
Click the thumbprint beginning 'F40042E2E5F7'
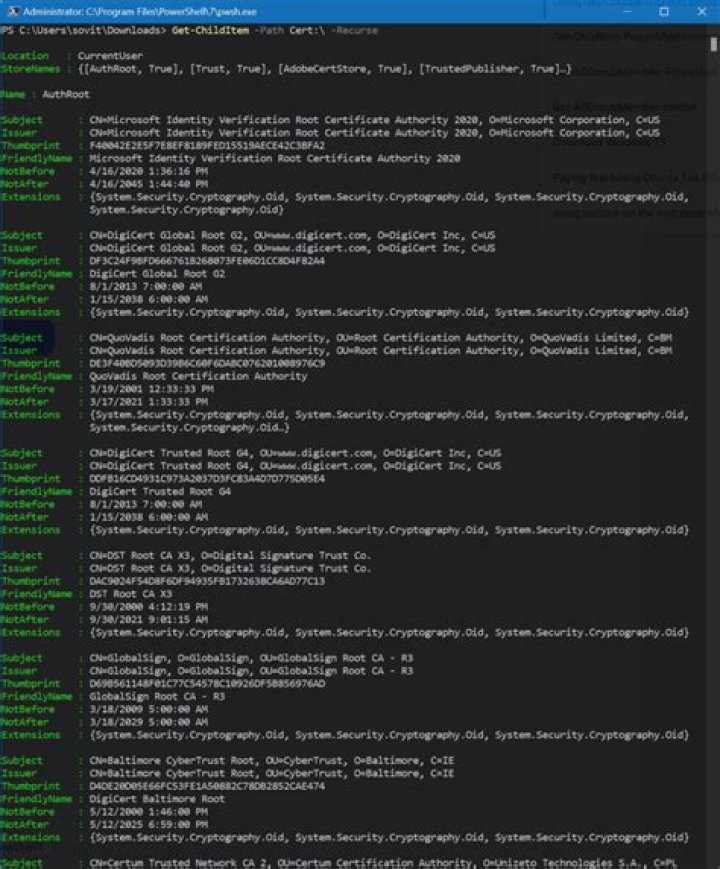207,146
